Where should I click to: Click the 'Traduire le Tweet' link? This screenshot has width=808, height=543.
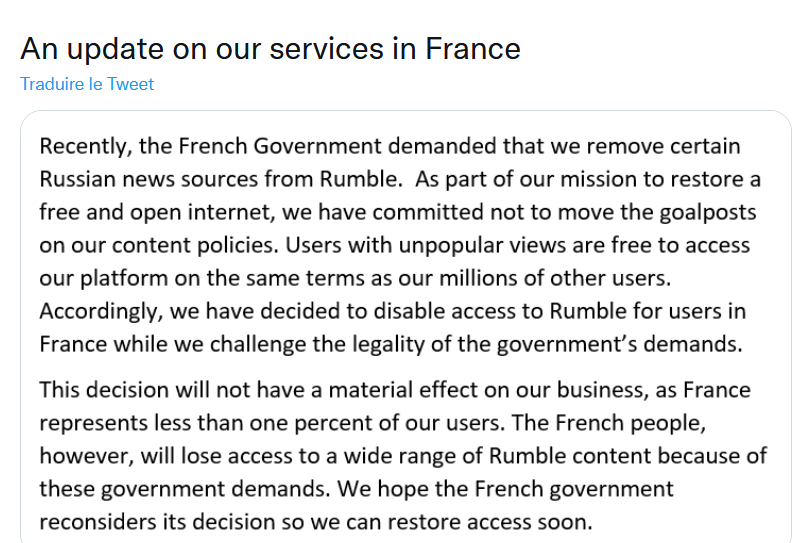tap(87, 84)
